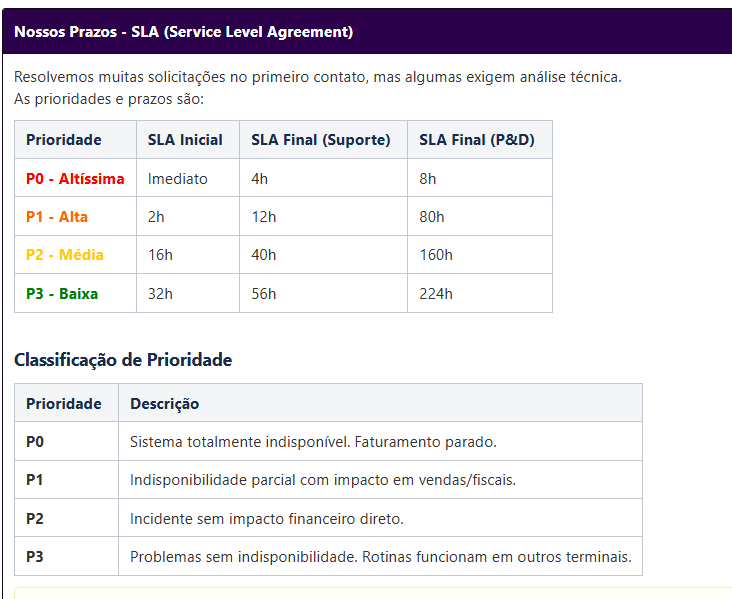Screen dimensions: 732x599
Task: Select the green 'P3 - Baixa' priority label
Action: pyautogui.click(x=62, y=294)
